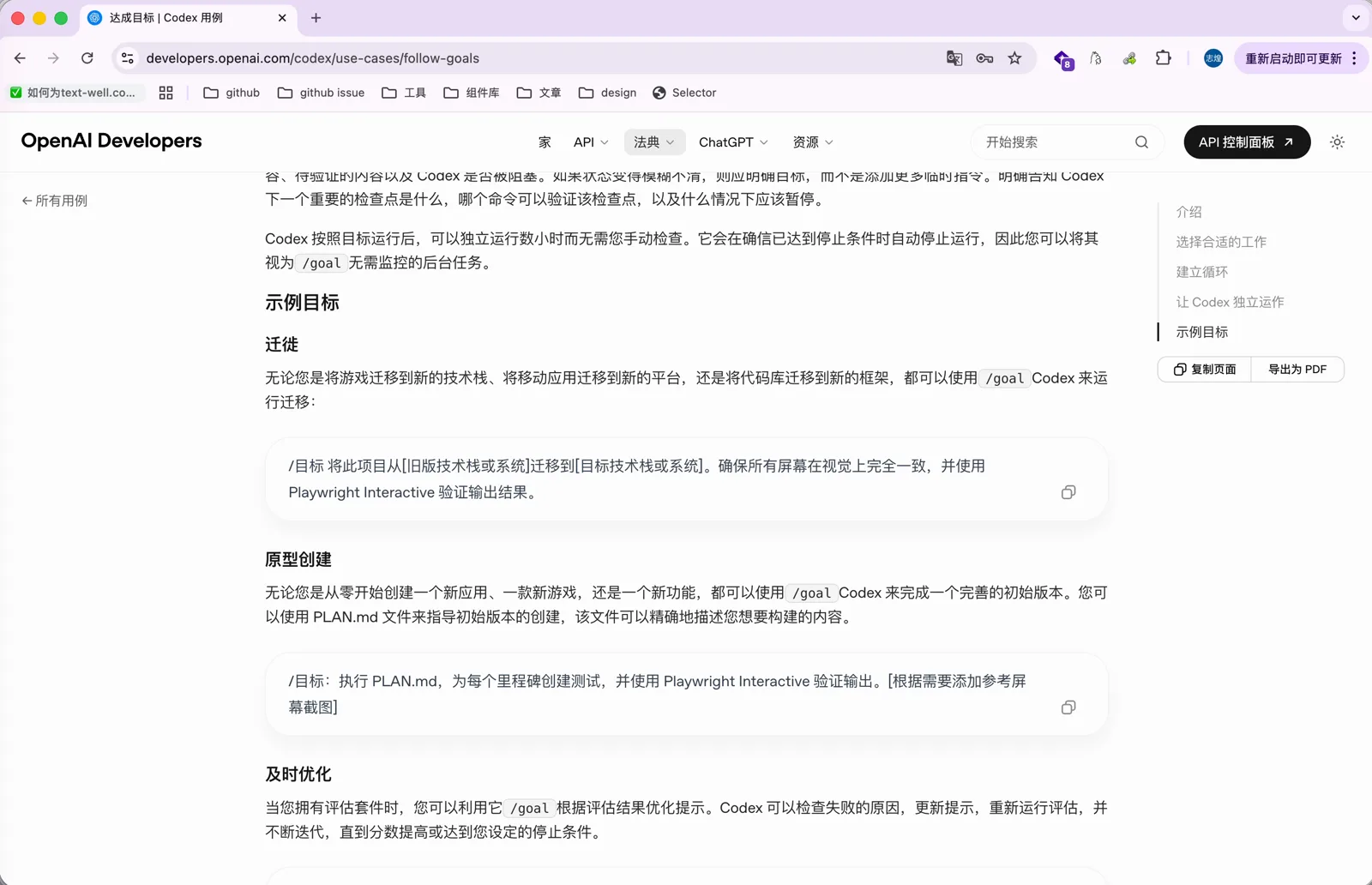Jump to 介绍 section in sidebar
Image resolution: width=1372 pixels, height=885 pixels.
tap(1188, 212)
